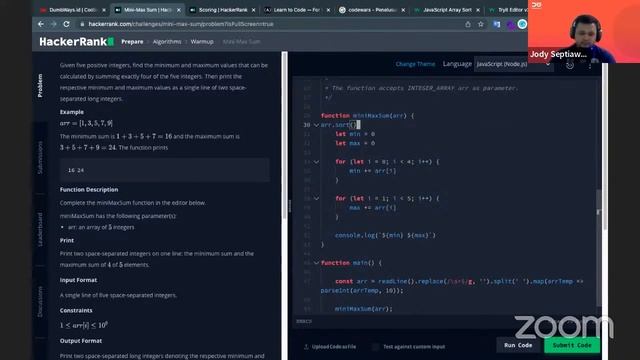Click the share icon in address bar
This screenshot has height=360, width=640.
[468, 24]
